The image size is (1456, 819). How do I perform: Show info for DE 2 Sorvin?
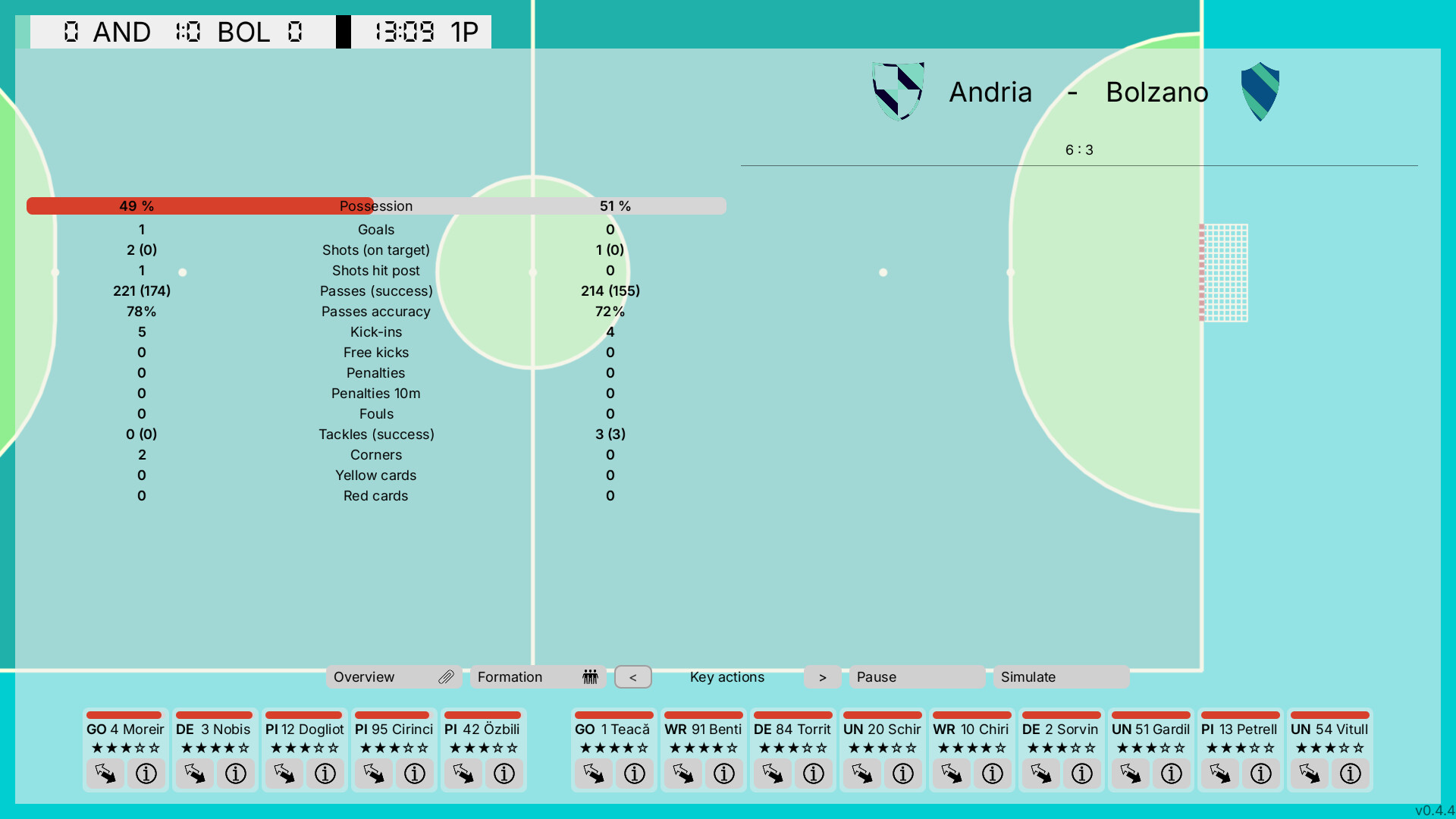pyautogui.click(x=1082, y=773)
